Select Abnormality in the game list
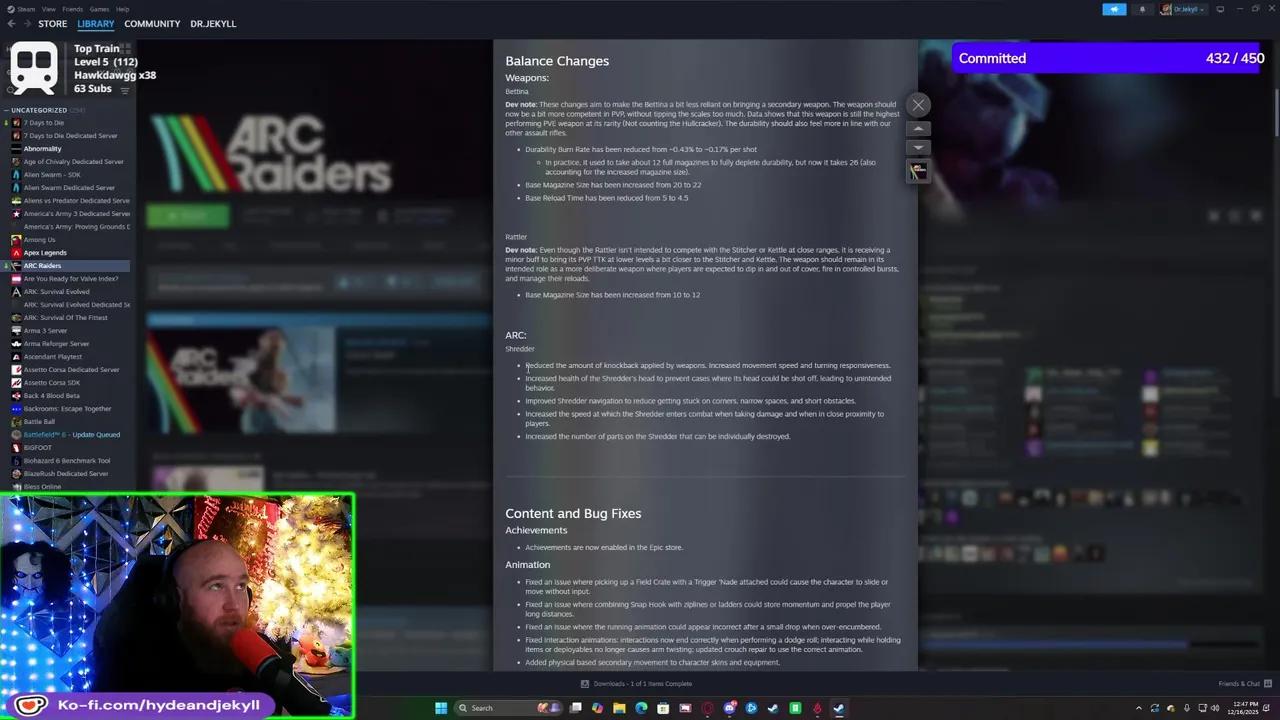 click(x=42, y=149)
